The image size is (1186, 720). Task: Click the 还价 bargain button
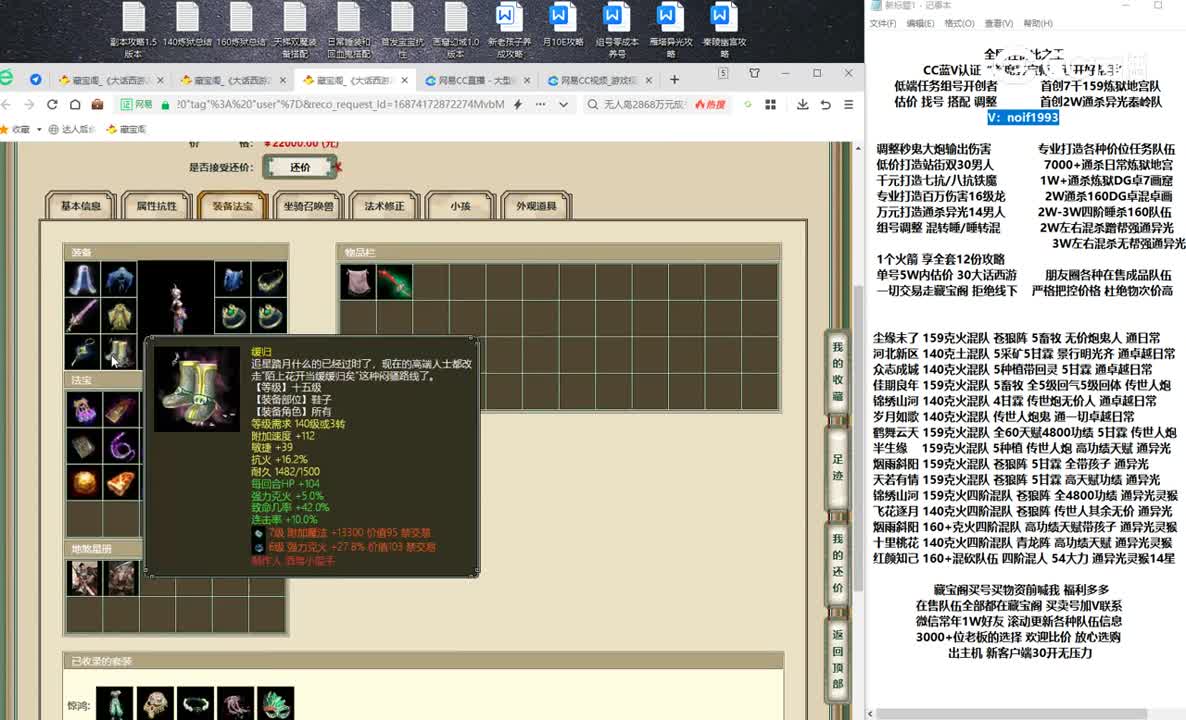(x=299, y=167)
